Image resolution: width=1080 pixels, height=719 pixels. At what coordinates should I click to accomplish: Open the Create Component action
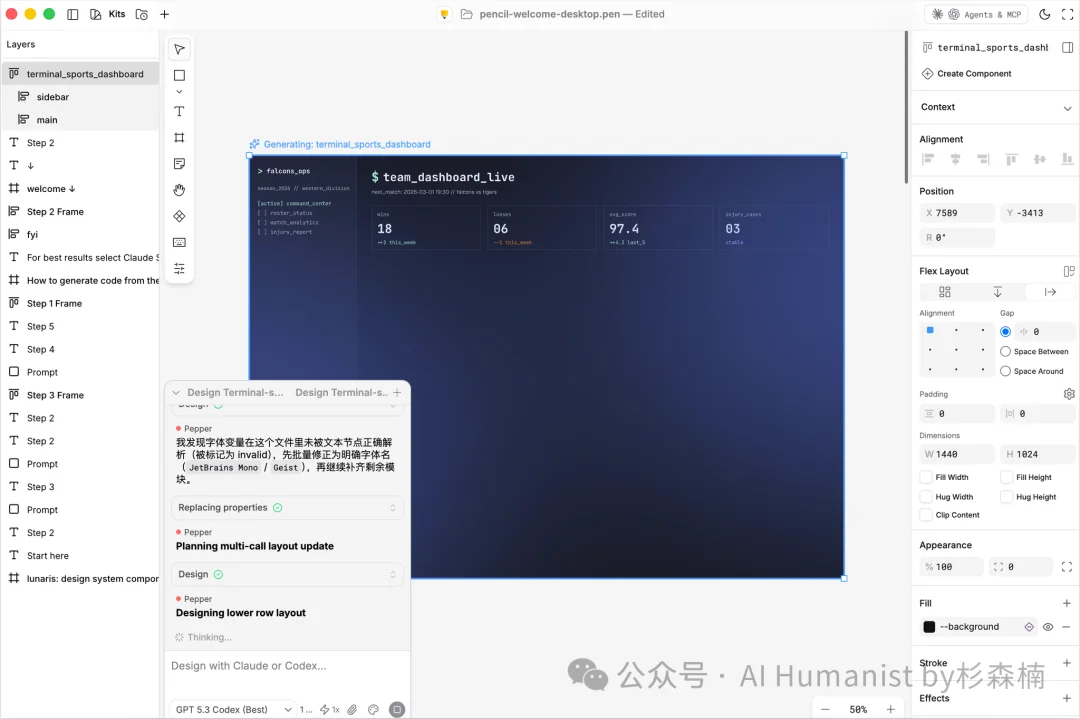(x=966, y=73)
